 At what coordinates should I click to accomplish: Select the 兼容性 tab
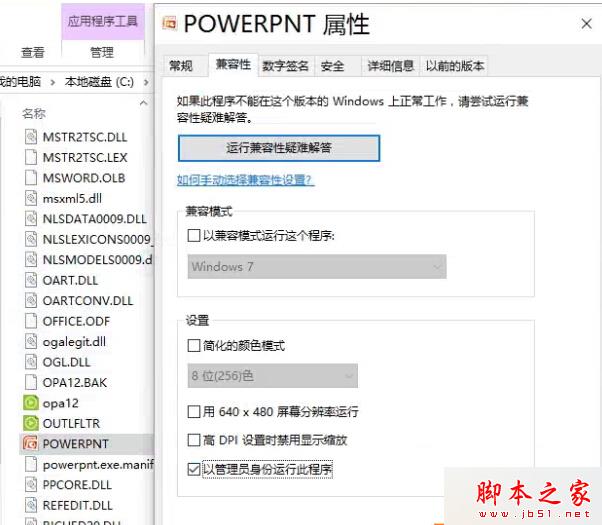(233, 65)
